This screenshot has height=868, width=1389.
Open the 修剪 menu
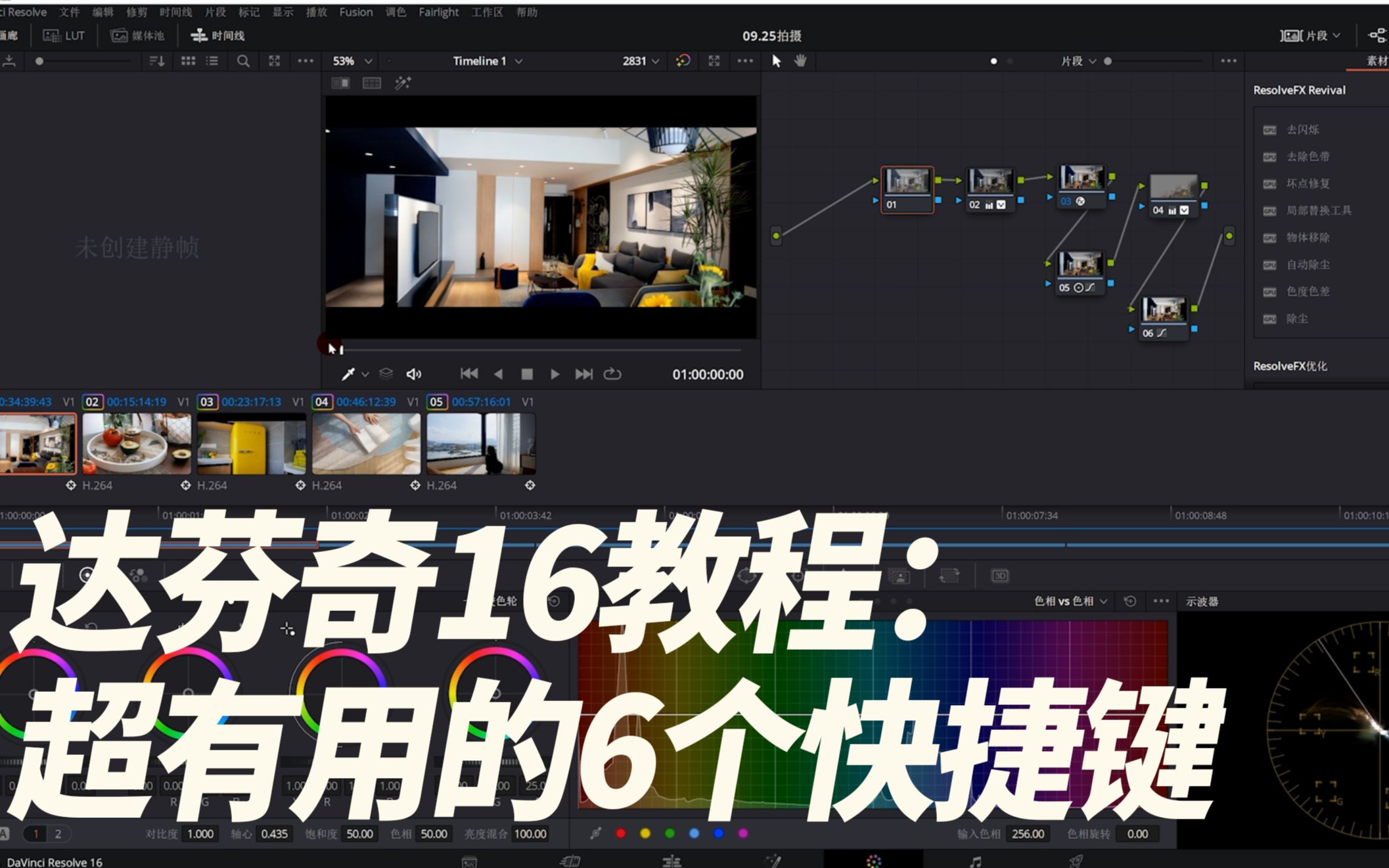pyautogui.click(x=137, y=12)
